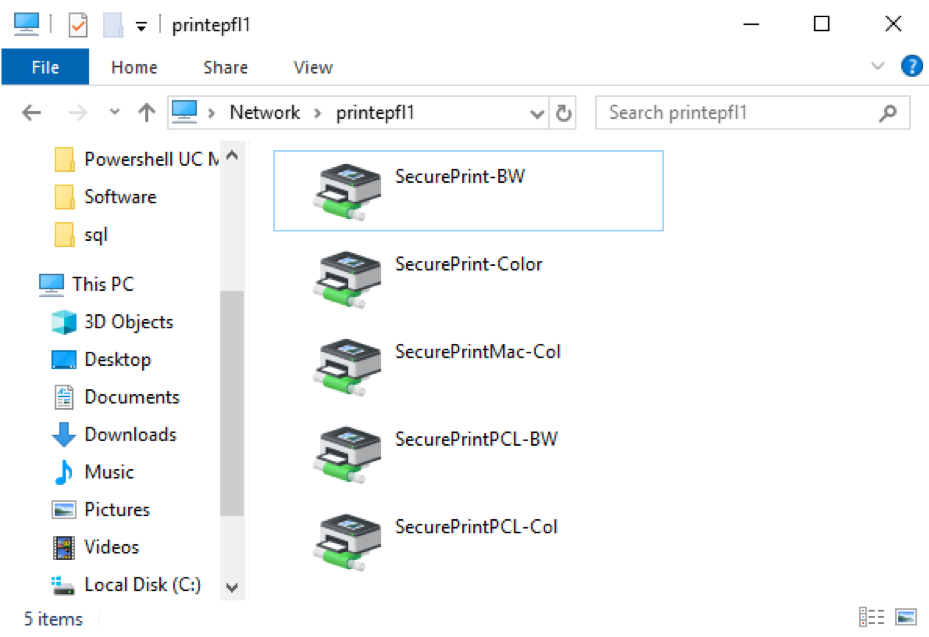This screenshot has width=929, height=637.
Task: Select the SecurePrint-BW printer icon
Action: coord(347,191)
